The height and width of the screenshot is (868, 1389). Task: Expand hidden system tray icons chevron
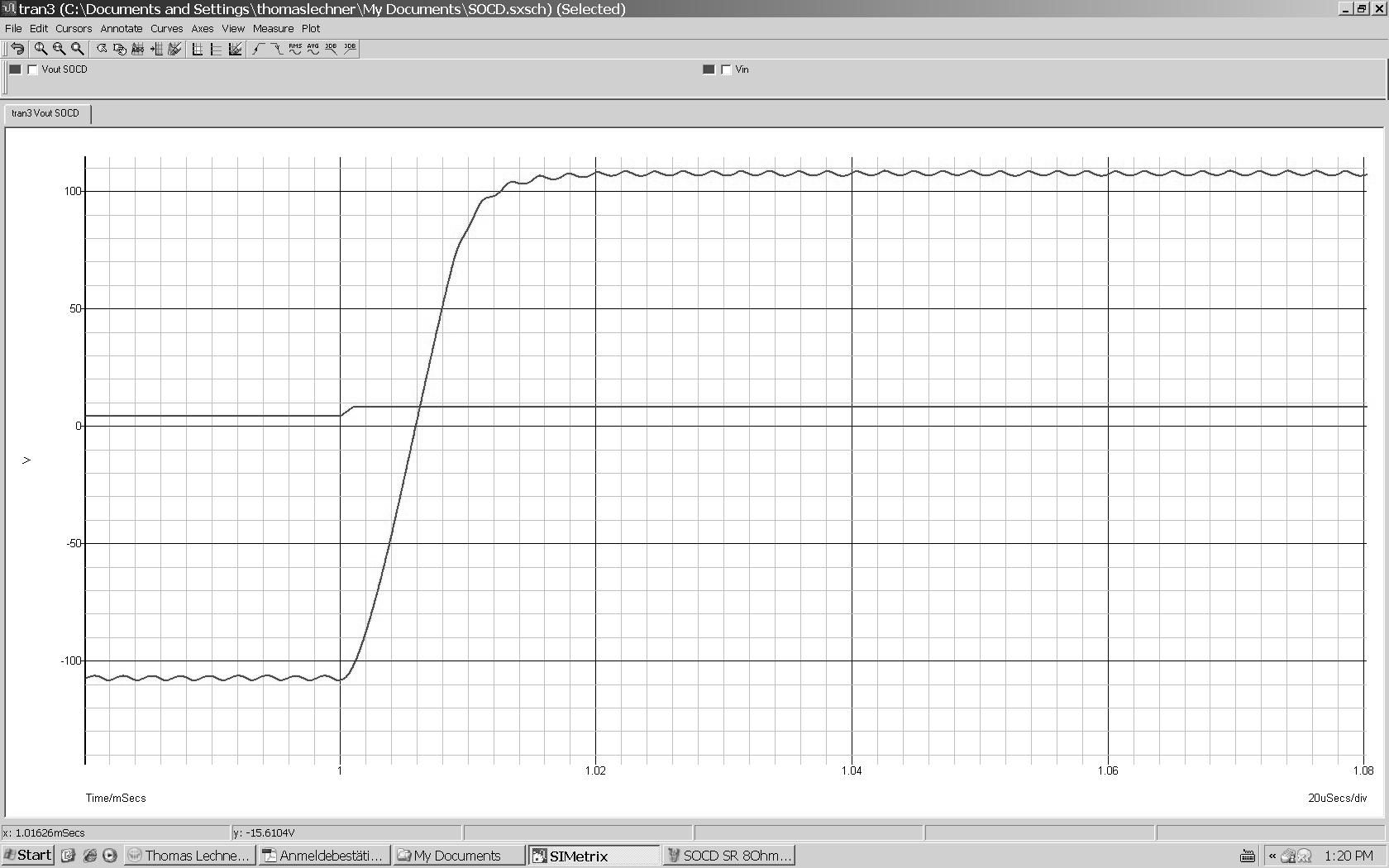[x=1272, y=856]
